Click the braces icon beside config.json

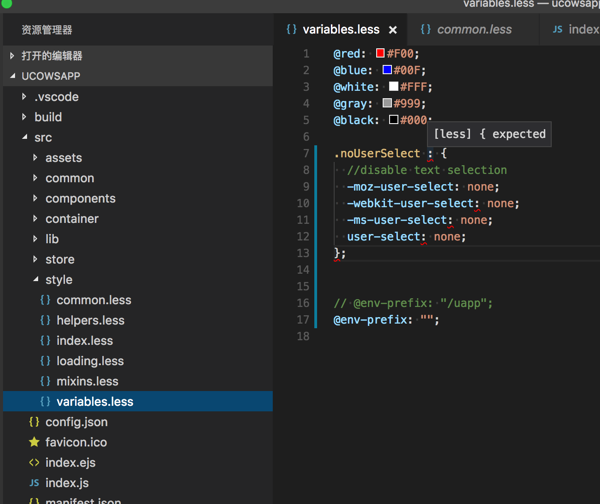(34, 422)
